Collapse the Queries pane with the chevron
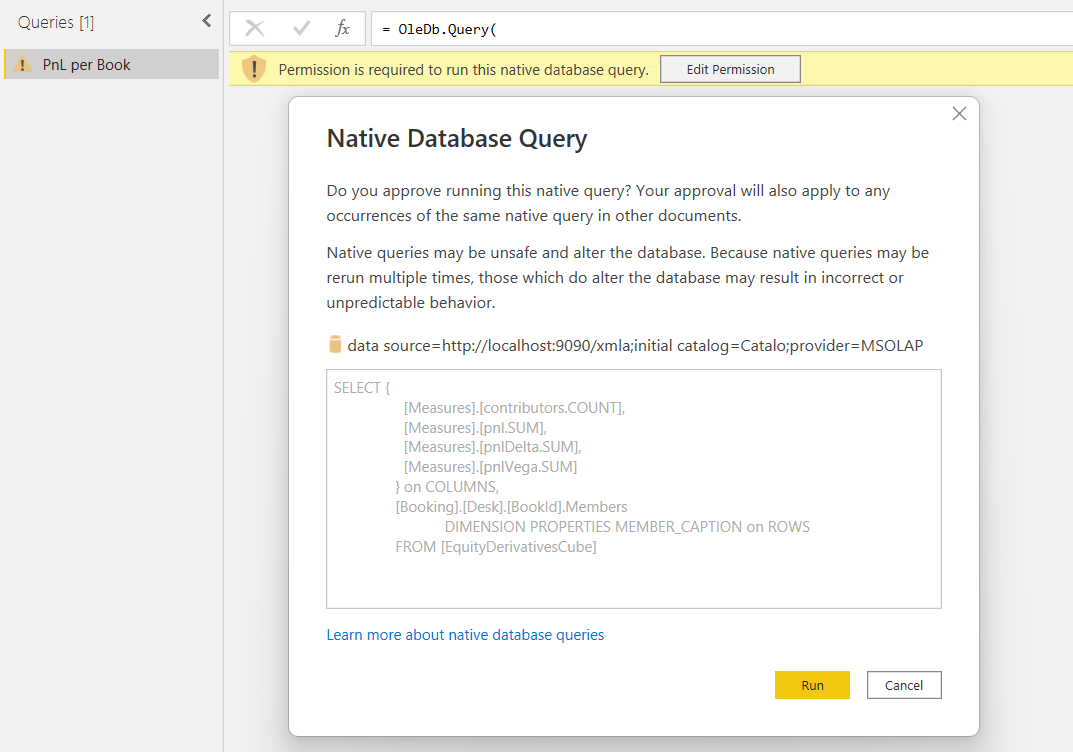The height and width of the screenshot is (752, 1073). click(206, 21)
